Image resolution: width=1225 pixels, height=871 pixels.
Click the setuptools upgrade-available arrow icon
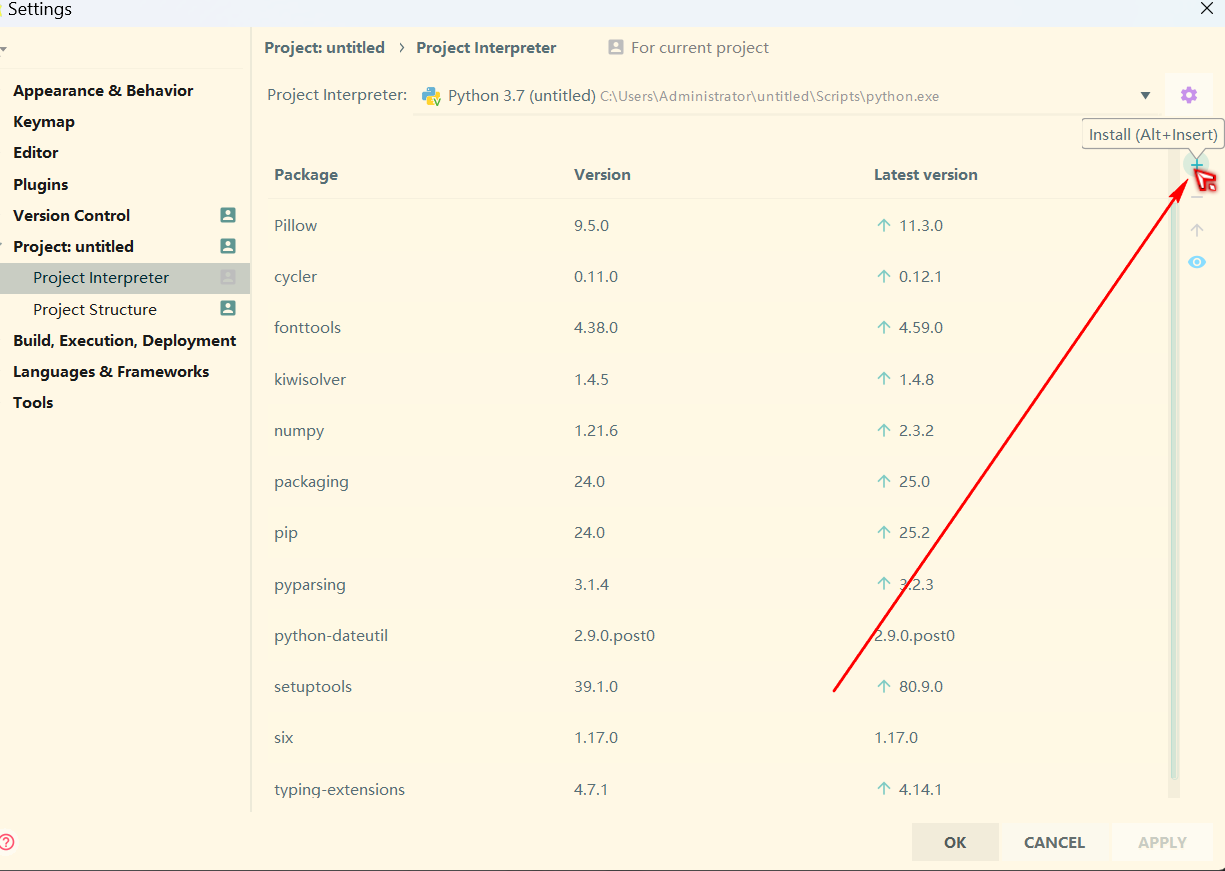(x=883, y=686)
